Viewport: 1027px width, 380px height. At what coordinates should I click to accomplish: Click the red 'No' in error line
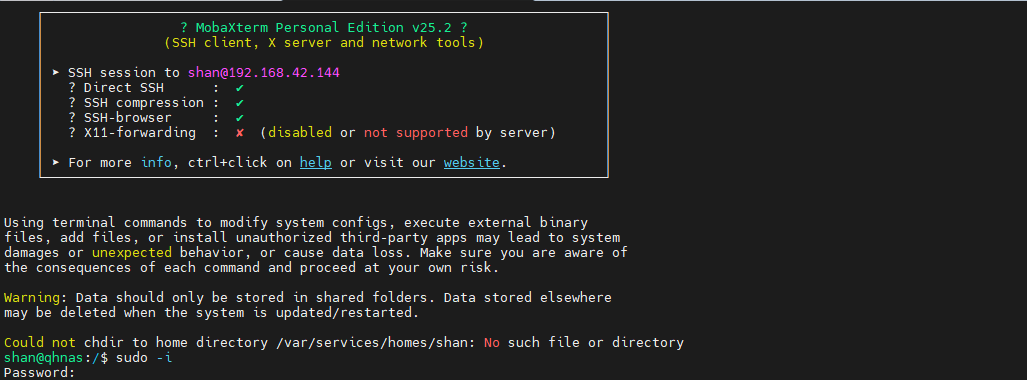[492, 343]
